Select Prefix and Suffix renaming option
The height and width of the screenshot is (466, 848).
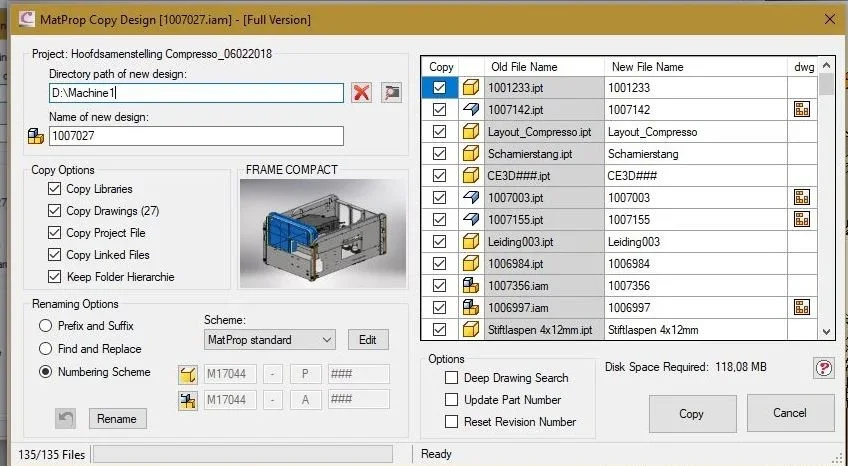45,326
